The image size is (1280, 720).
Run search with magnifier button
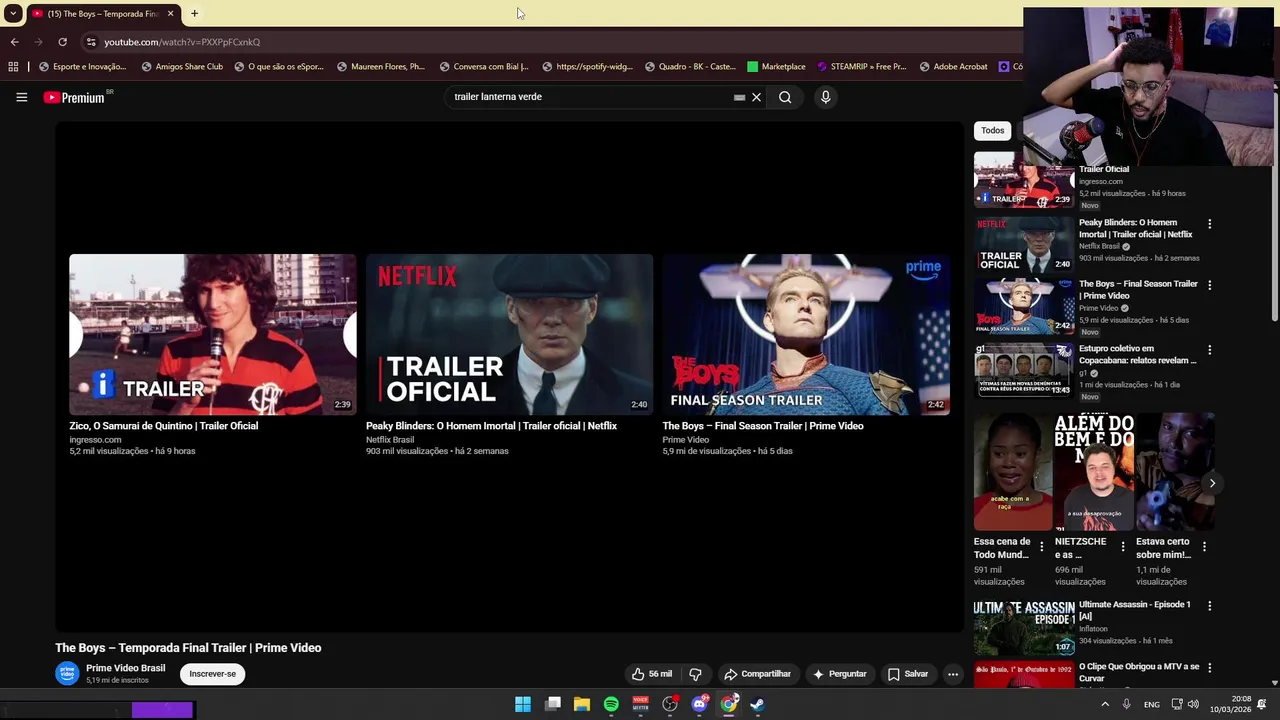pos(785,97)
